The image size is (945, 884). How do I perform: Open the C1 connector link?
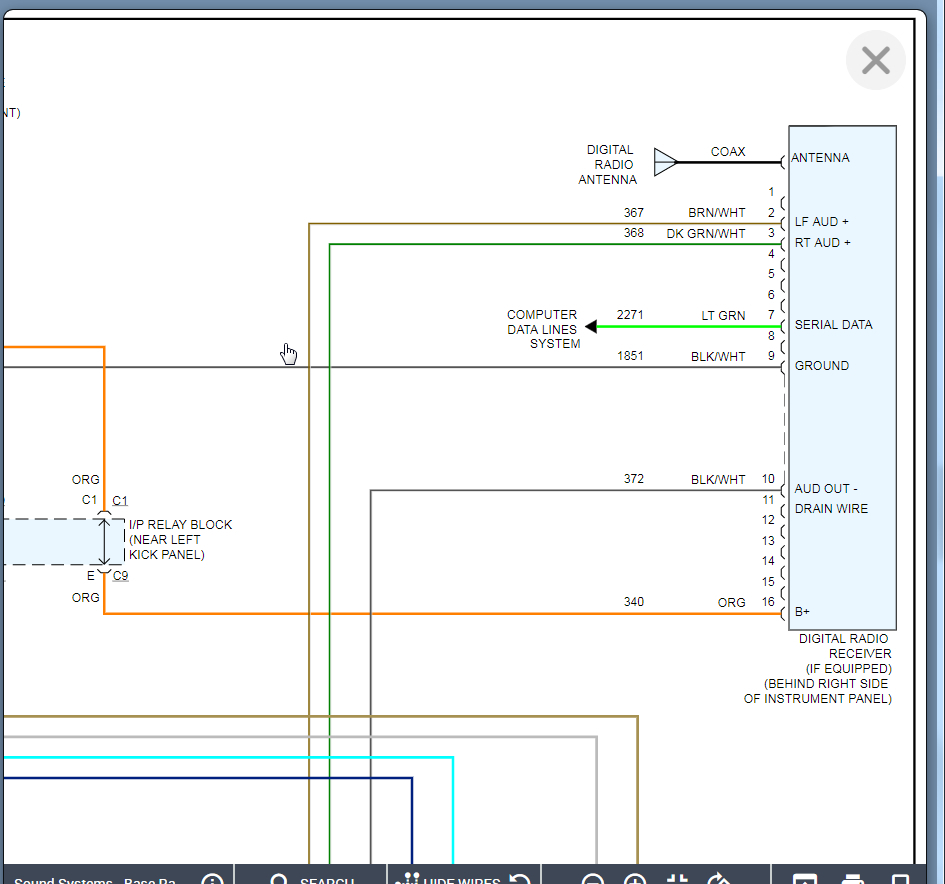120,500
